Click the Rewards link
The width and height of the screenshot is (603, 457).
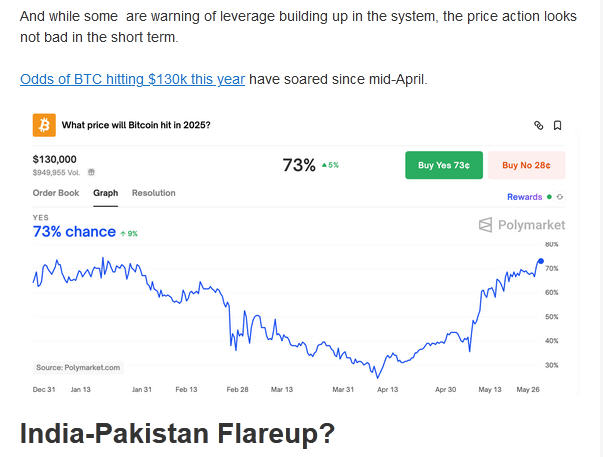coord(524,197)
